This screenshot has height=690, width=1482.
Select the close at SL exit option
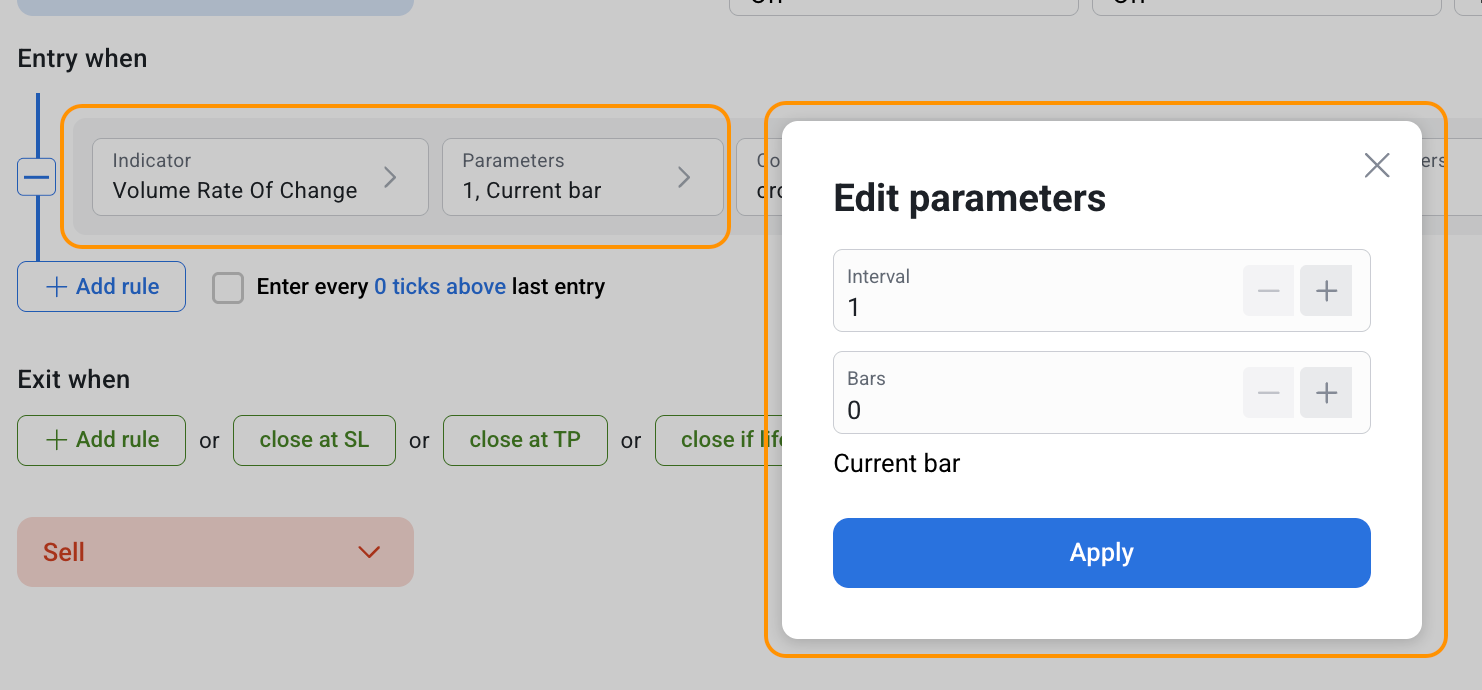314,441
